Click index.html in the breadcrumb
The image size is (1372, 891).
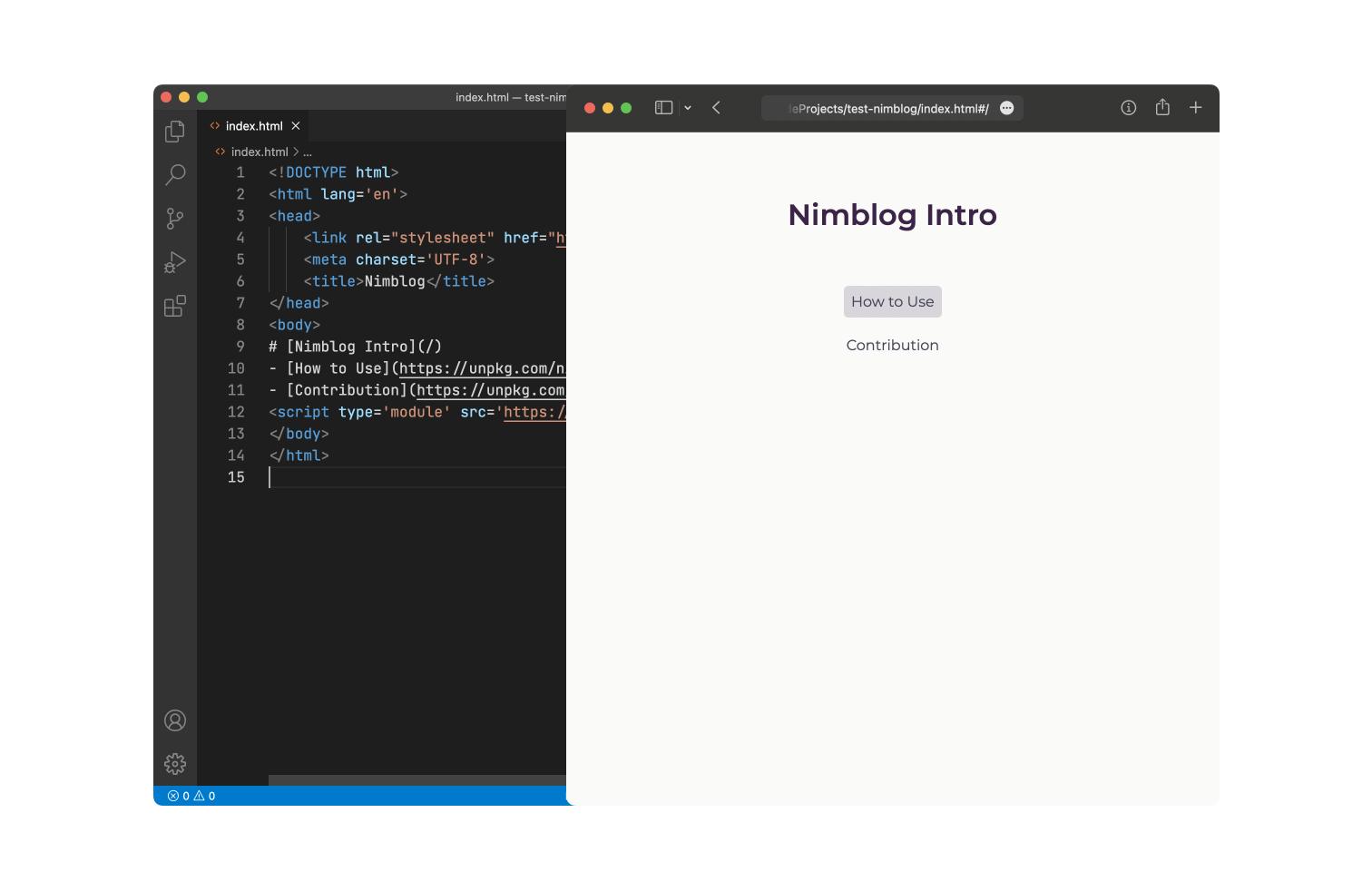point(260,152)
